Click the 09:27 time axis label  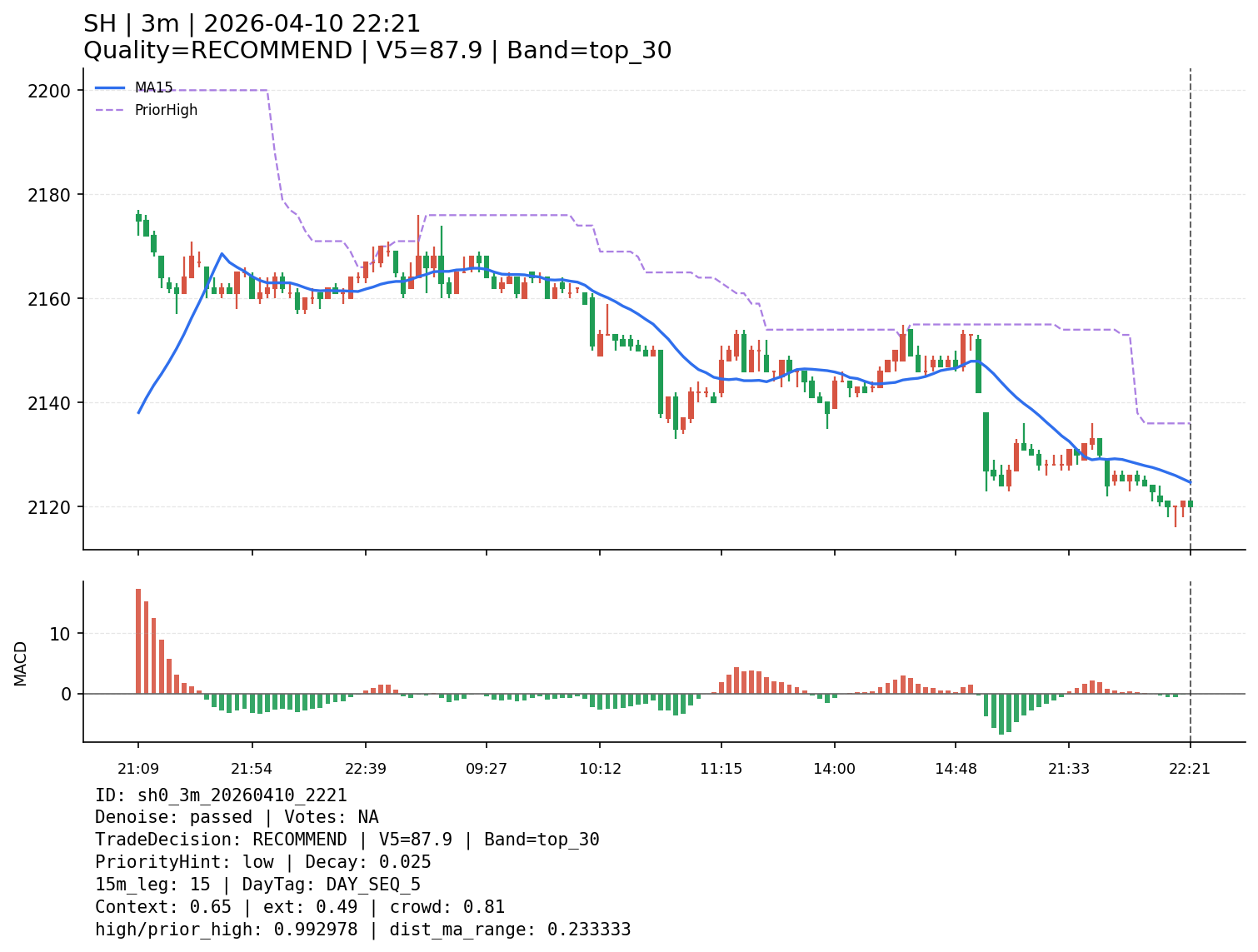487,769
